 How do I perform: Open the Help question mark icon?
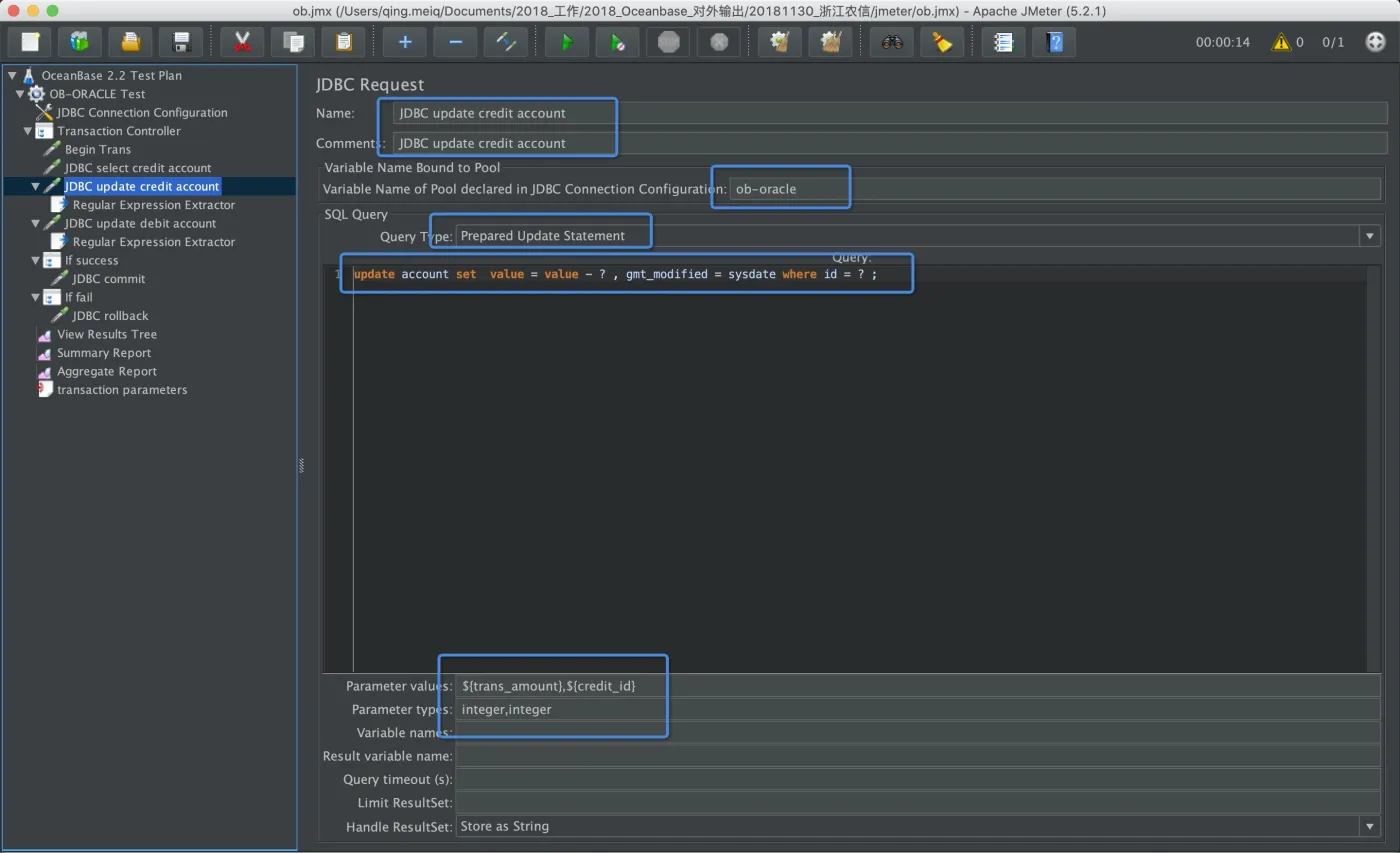(x=1054, y=42)
